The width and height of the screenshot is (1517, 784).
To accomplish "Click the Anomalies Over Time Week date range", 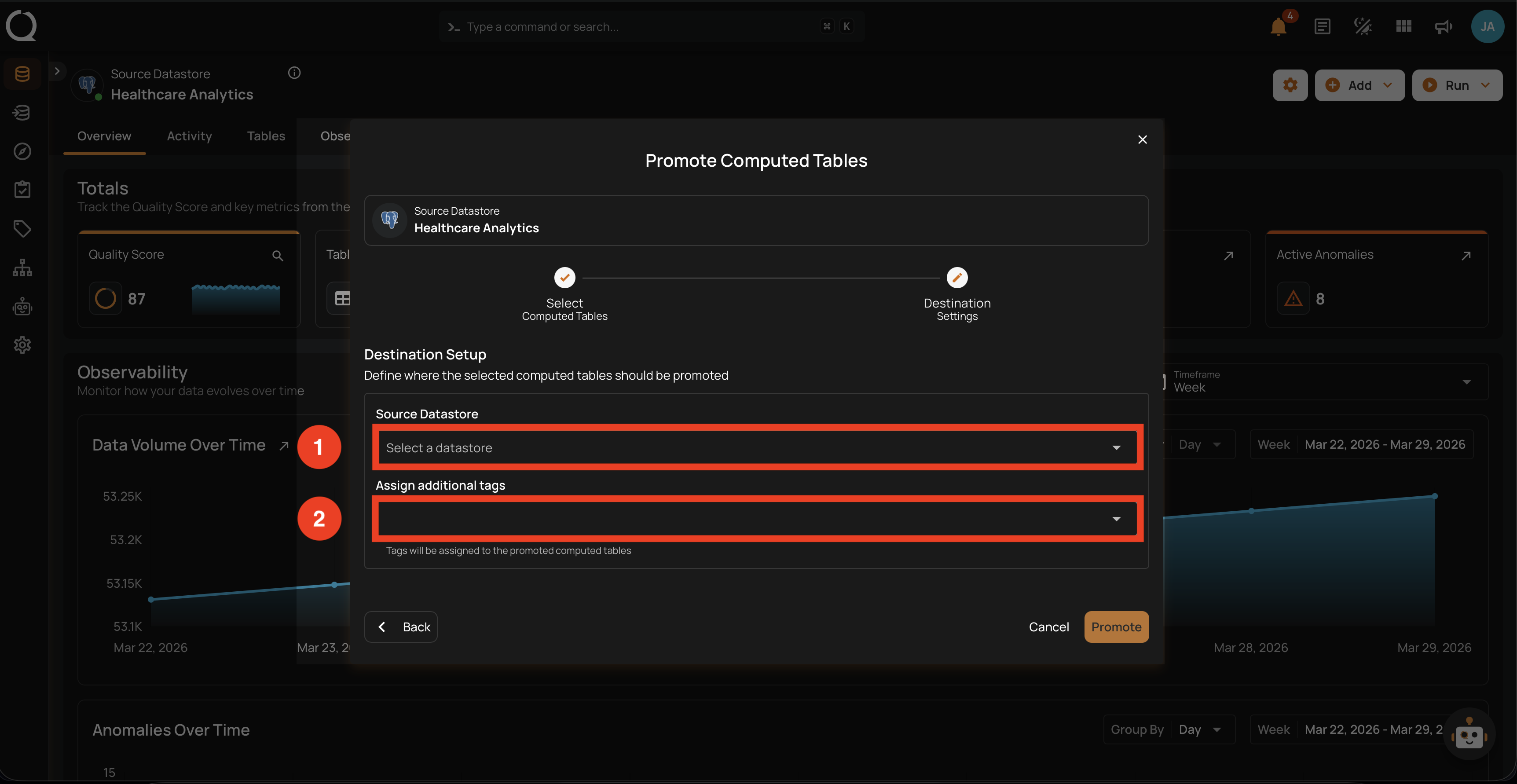I will [x=1350, y=730].
